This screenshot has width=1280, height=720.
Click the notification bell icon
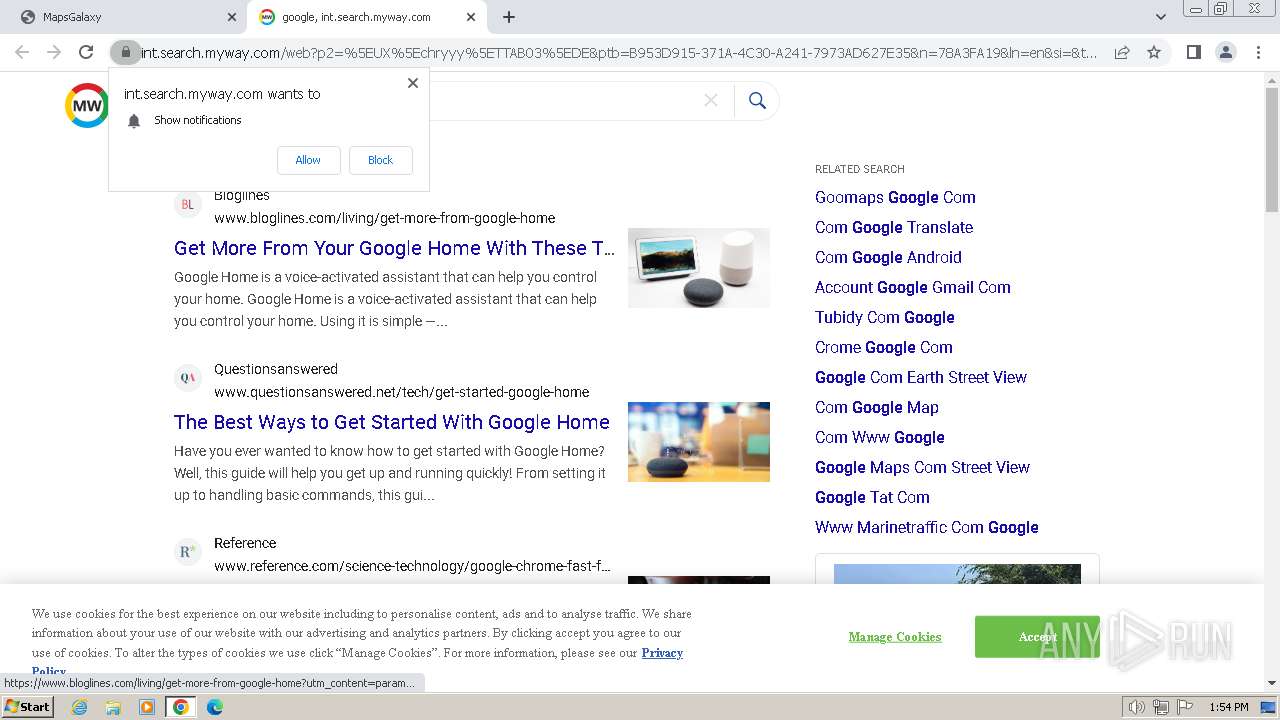(x=134, y=121)
